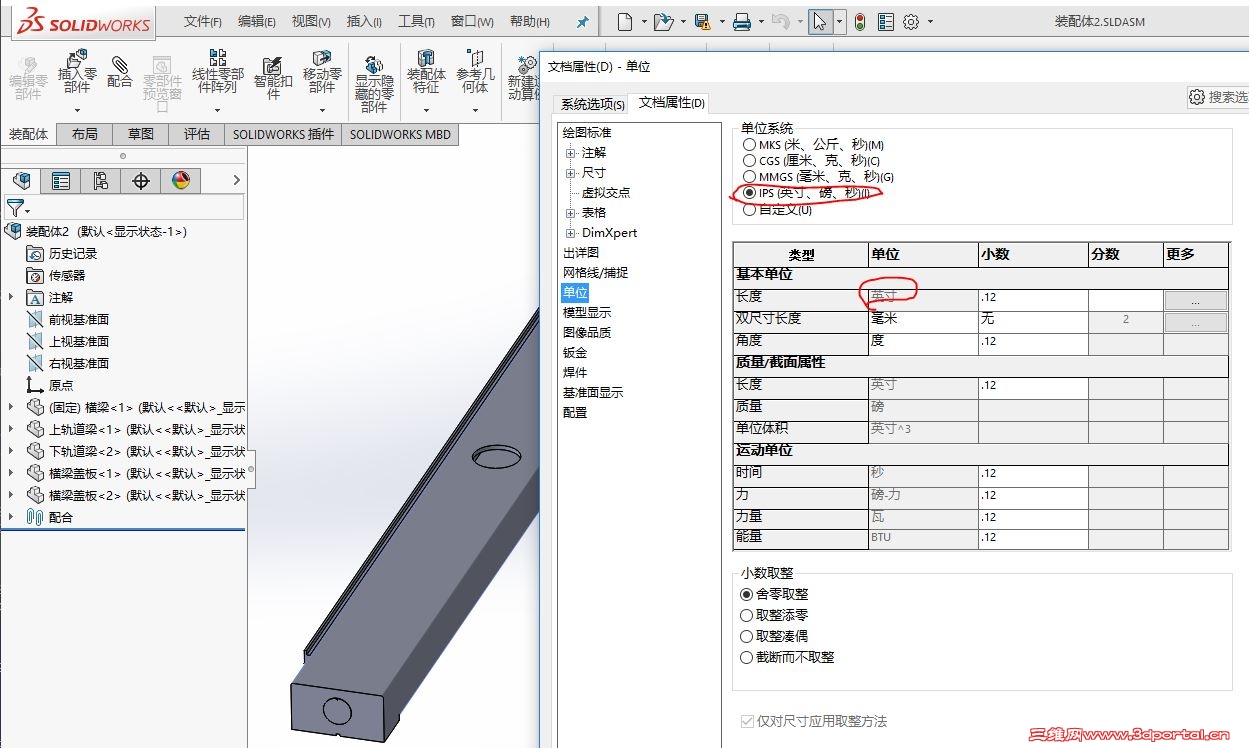
Task: Select 网格线/捕捉 in document properties list
Action: pos(595,272)
